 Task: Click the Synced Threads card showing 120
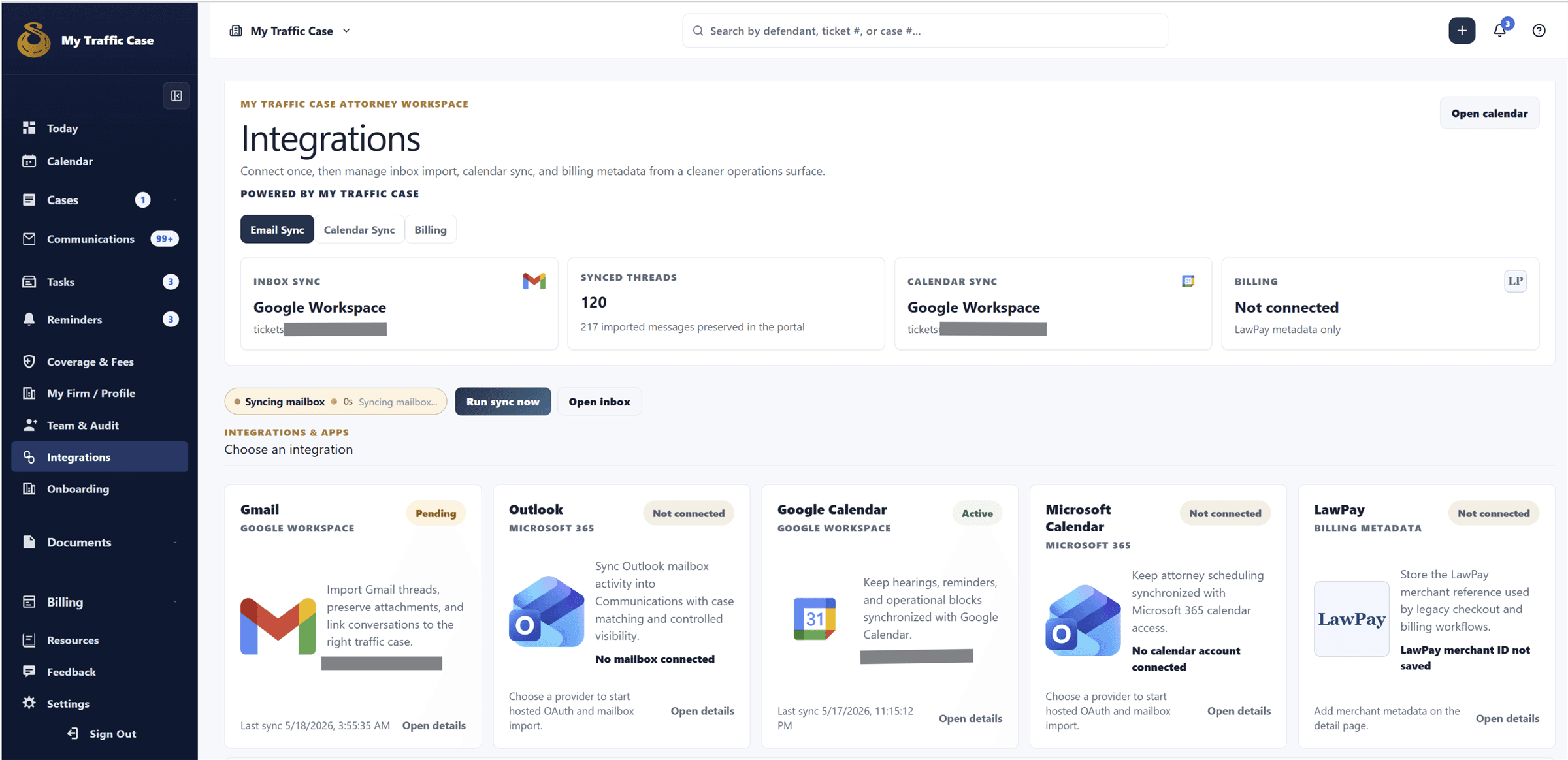[726, 303]
